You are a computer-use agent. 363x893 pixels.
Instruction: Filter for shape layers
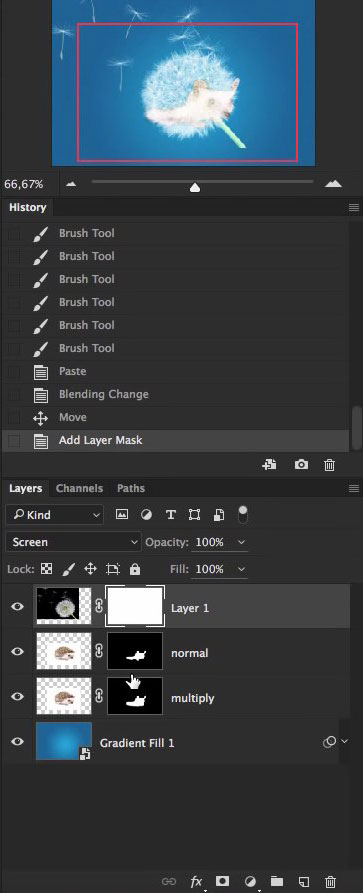pos(194,515)
